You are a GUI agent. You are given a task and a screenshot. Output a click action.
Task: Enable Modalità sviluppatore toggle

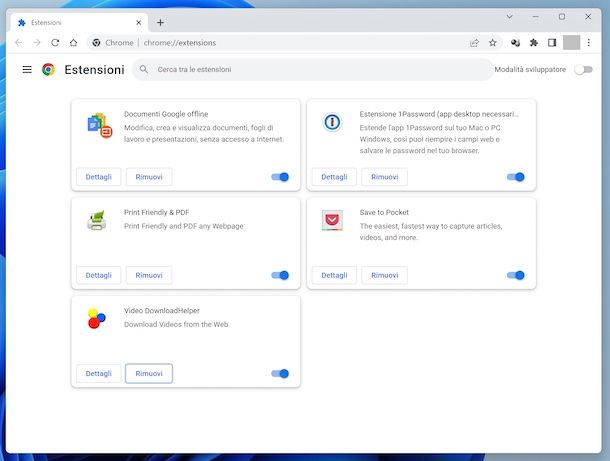pyautogui.click(x=584, y=70)
